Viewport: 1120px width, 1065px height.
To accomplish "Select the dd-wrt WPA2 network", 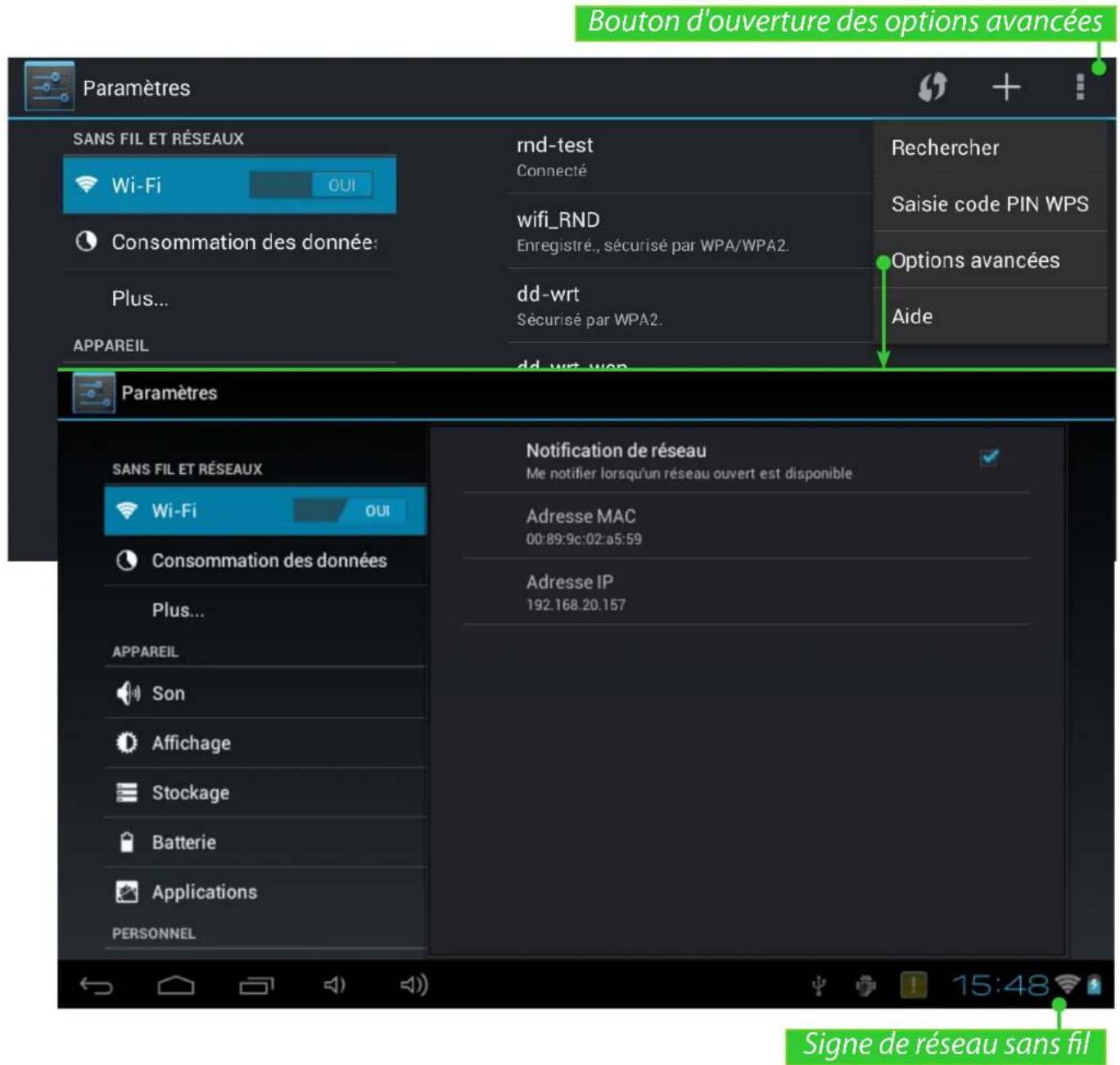I will (x=689, y=305).
